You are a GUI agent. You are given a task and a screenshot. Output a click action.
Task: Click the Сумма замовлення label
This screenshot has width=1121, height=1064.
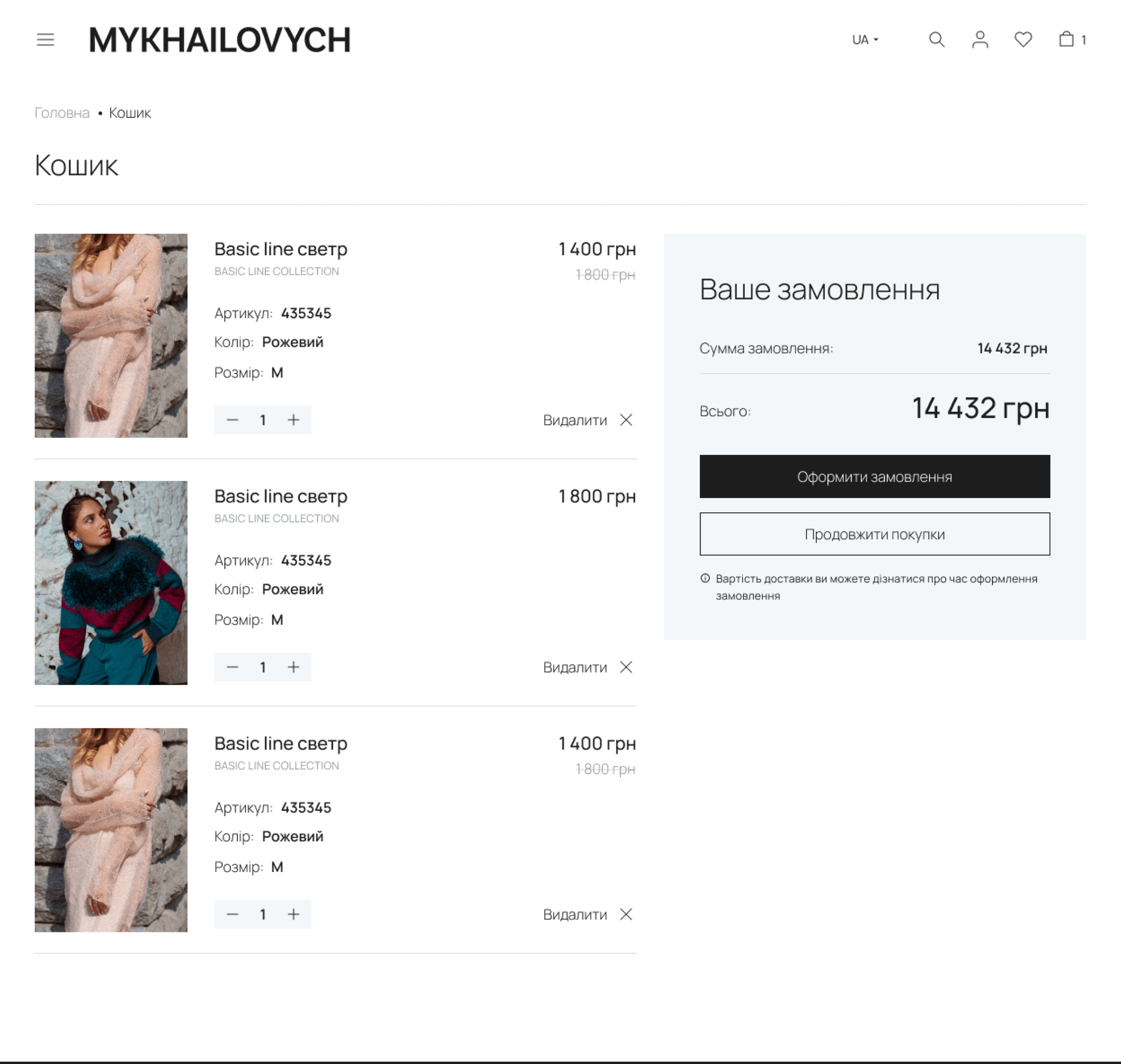[766, 348]
